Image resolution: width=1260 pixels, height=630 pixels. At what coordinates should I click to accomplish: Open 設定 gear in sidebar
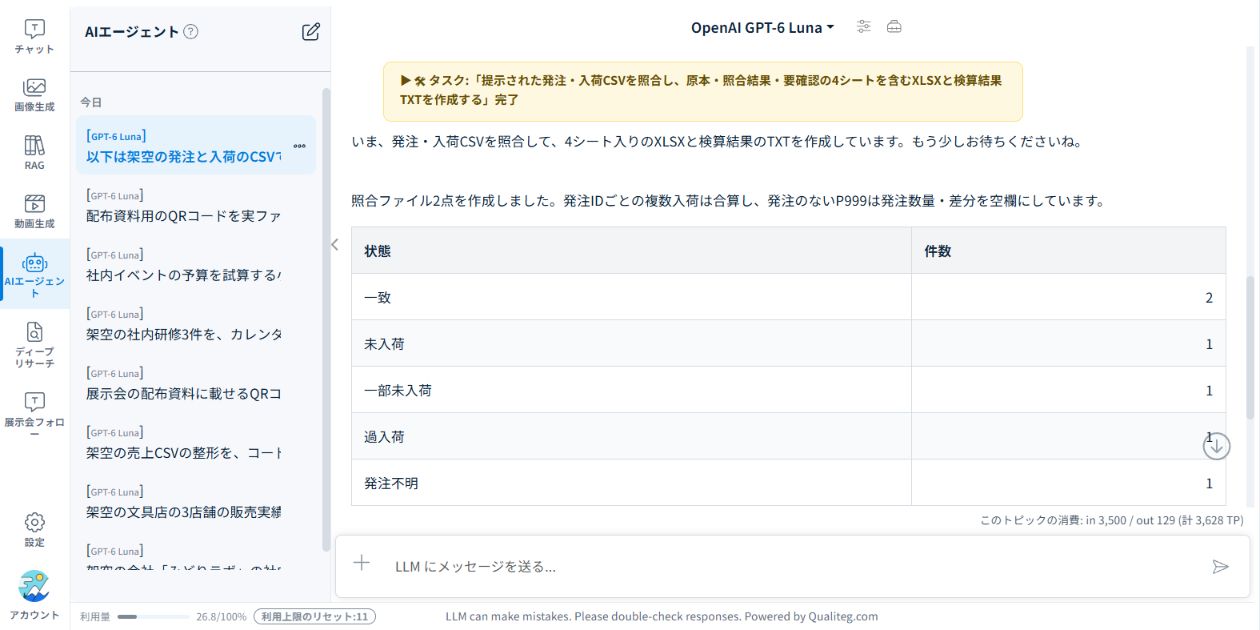point(34,530)
